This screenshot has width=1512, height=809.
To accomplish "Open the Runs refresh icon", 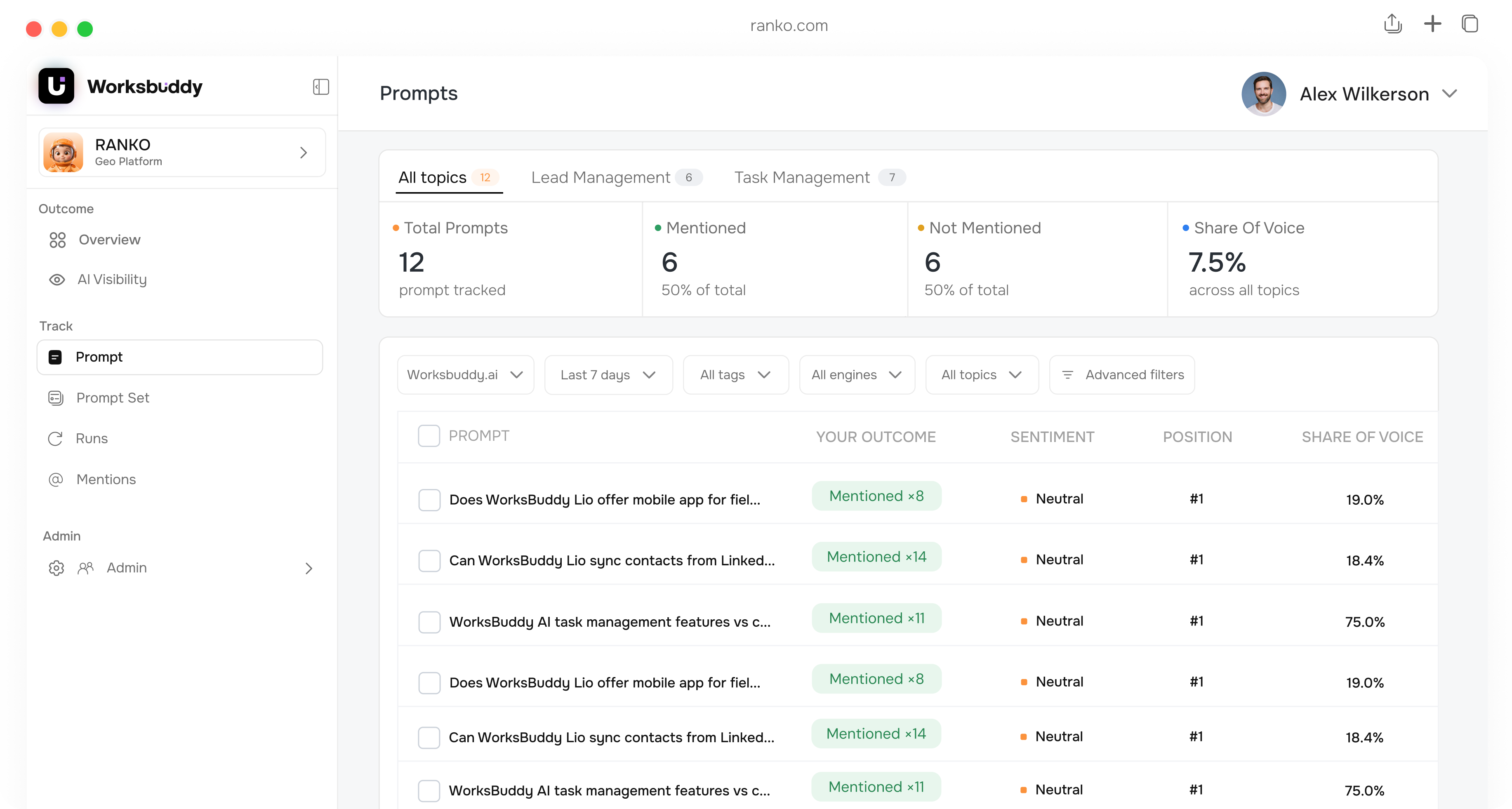I will coord(55,439).
